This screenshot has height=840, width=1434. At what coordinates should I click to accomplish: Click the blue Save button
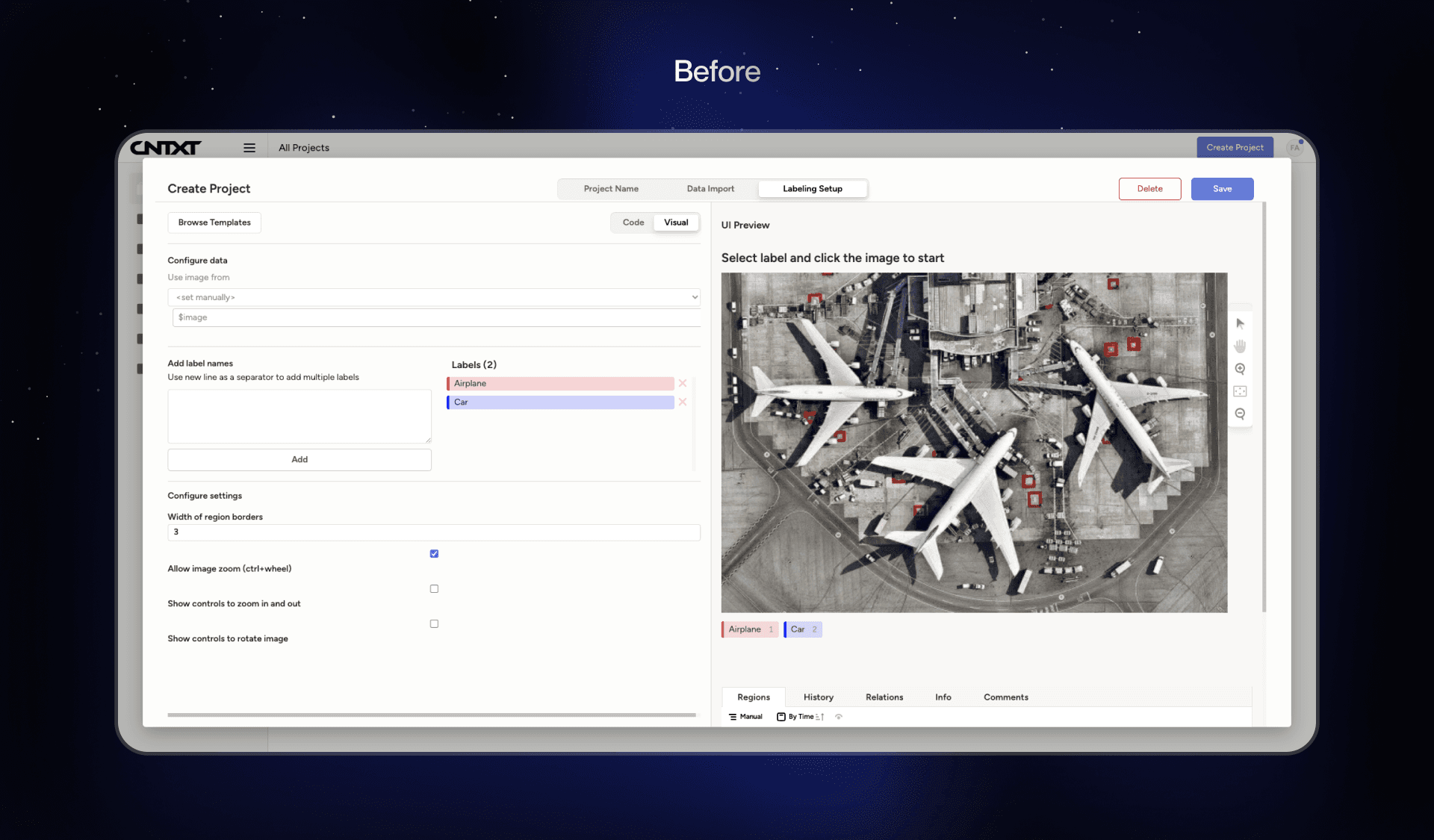[1222, 189]
